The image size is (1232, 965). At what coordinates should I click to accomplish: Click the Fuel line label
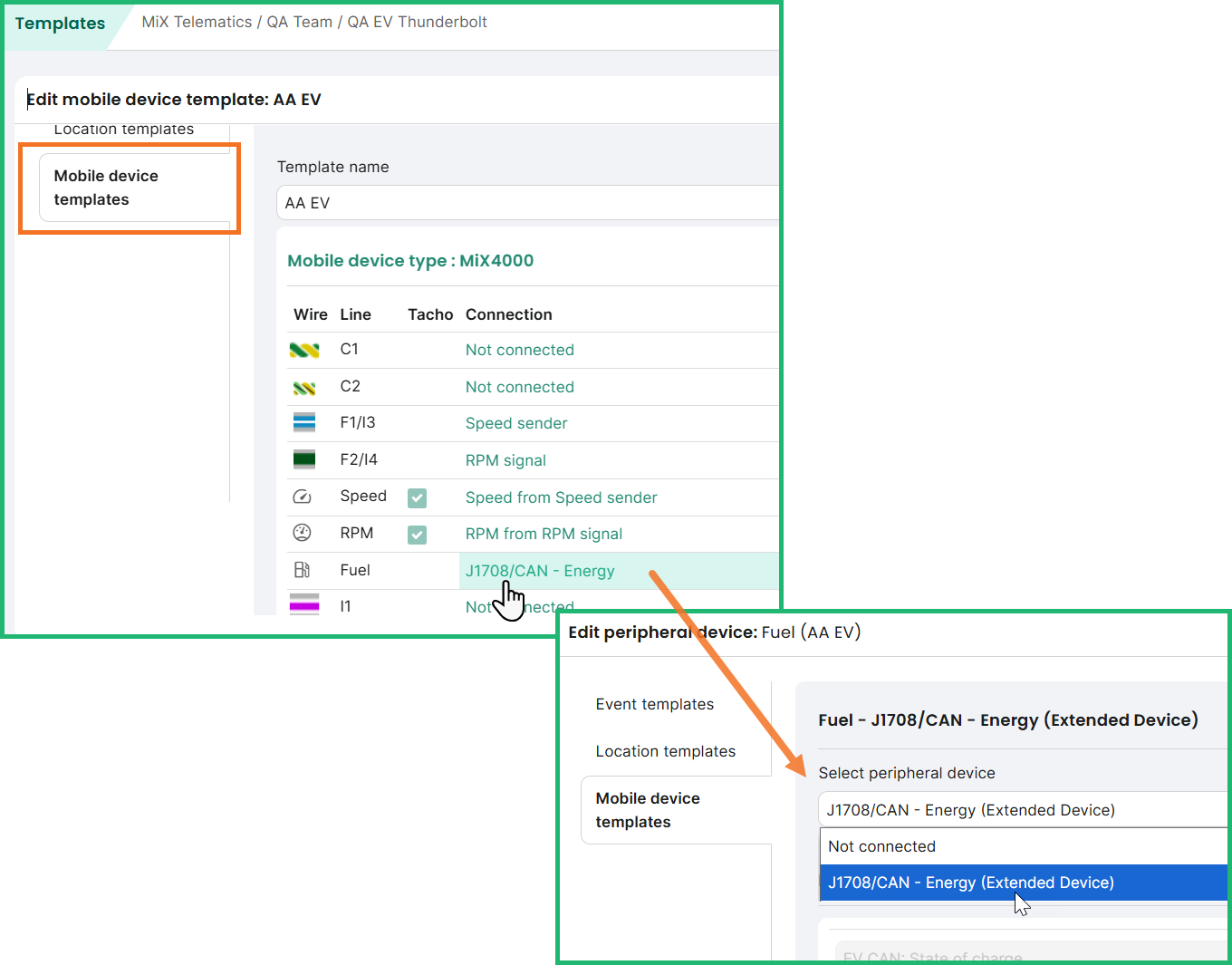pyautogui.click(x=355, y=570)
